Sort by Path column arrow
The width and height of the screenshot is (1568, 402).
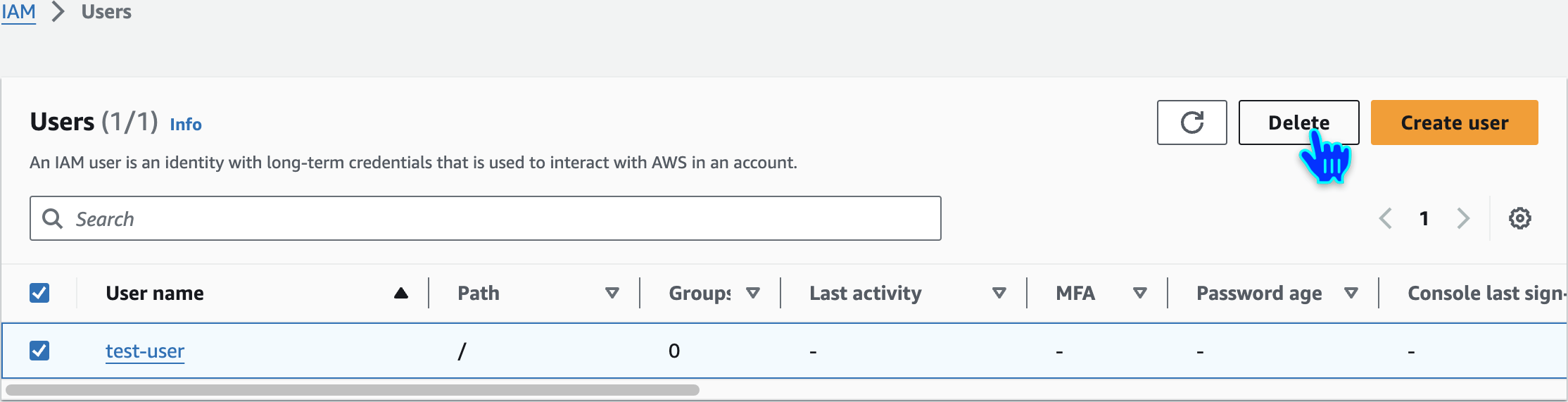click(x=612, y=293)
